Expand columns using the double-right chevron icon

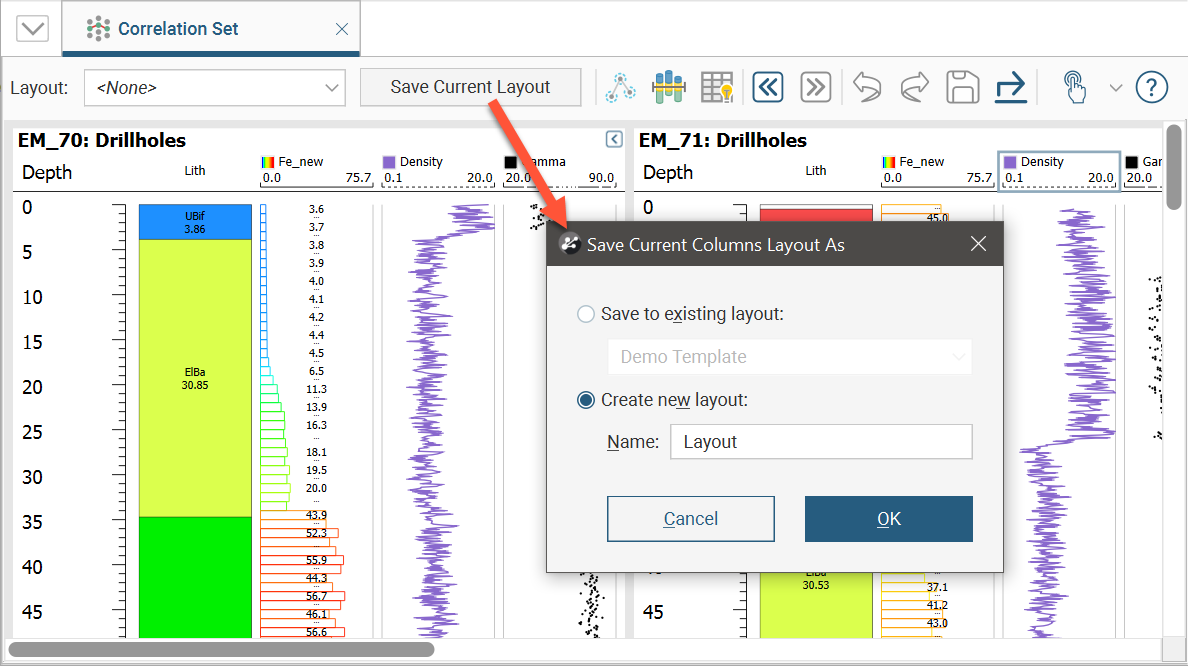pyautogui.click(x=815, y=87)
